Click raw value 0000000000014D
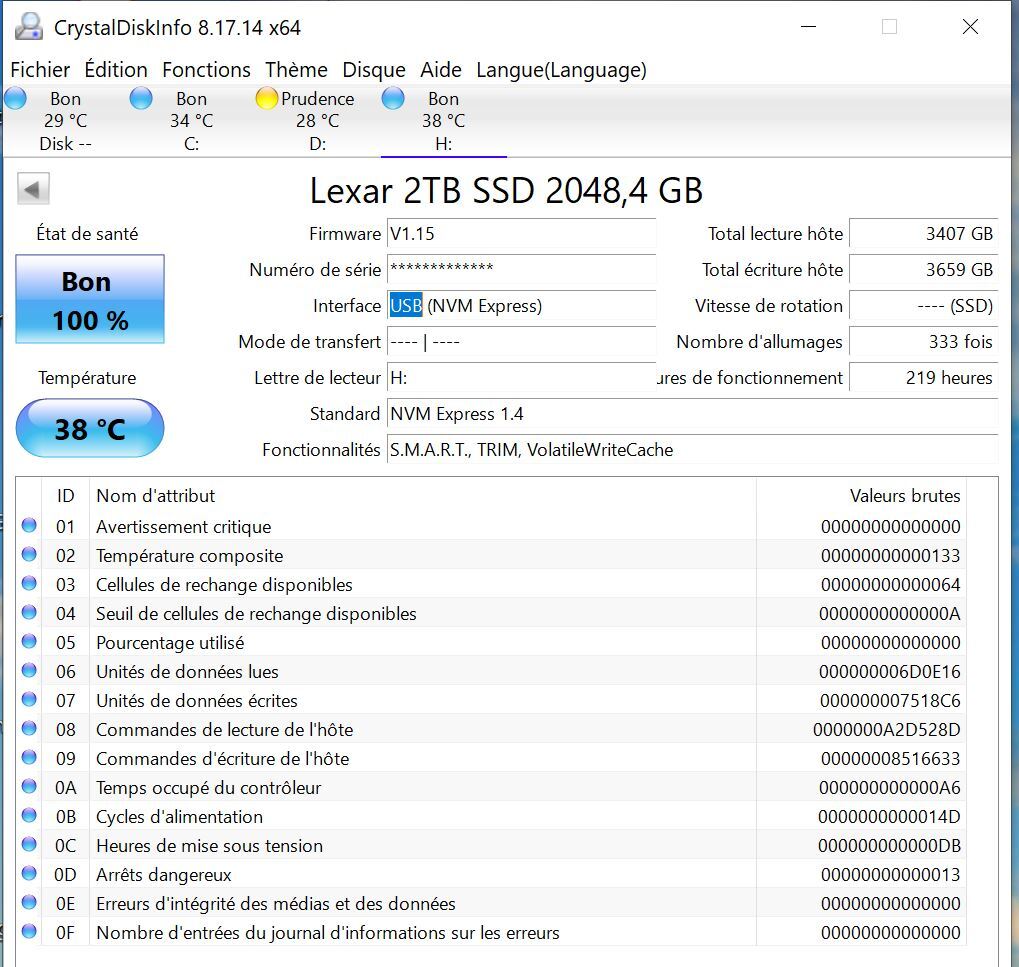 pyautogui.click(x=889, y=817)
